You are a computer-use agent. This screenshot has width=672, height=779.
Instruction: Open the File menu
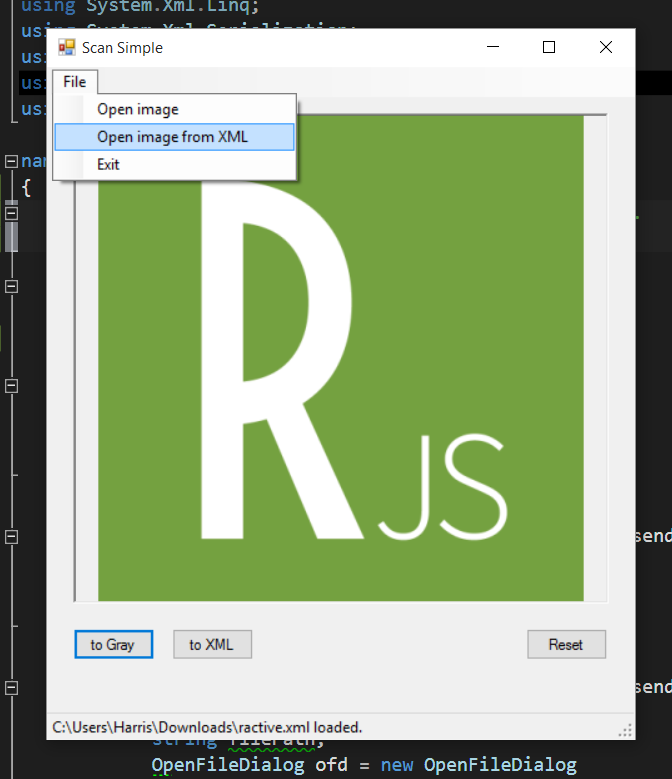[75, 81]
